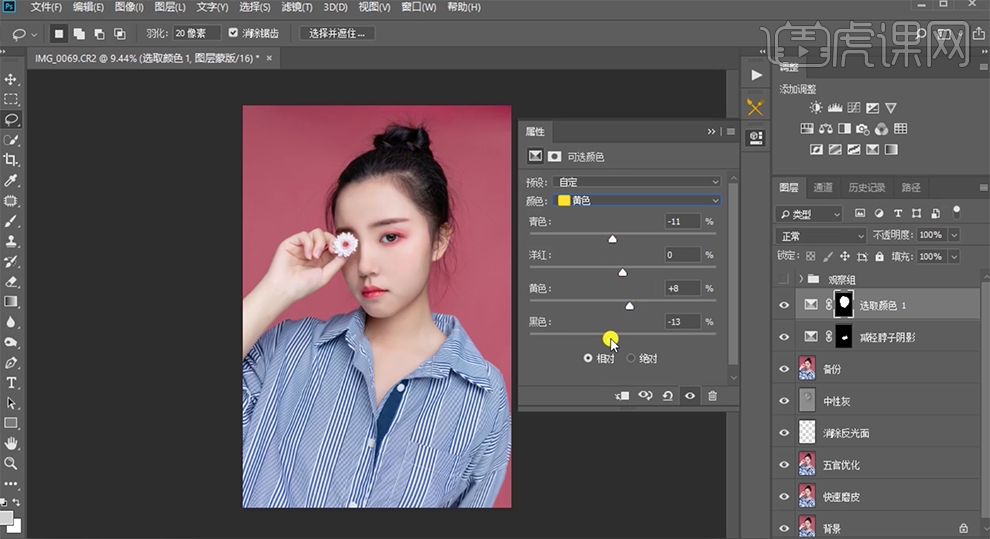This screenshot has height=539, width=990.
Task: Select the Zoom tool
Action: pos(11,464)
